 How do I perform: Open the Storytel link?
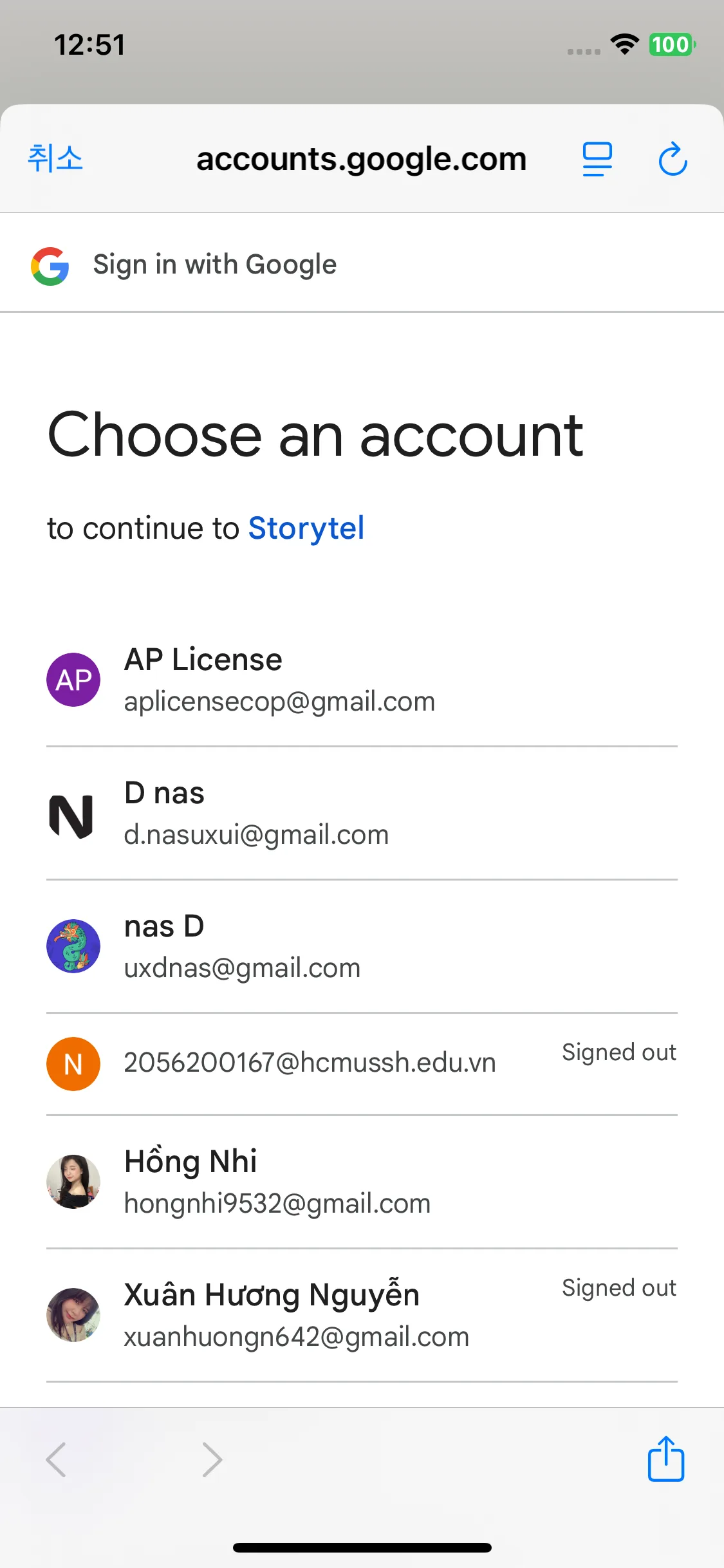(x=306, y=528)
